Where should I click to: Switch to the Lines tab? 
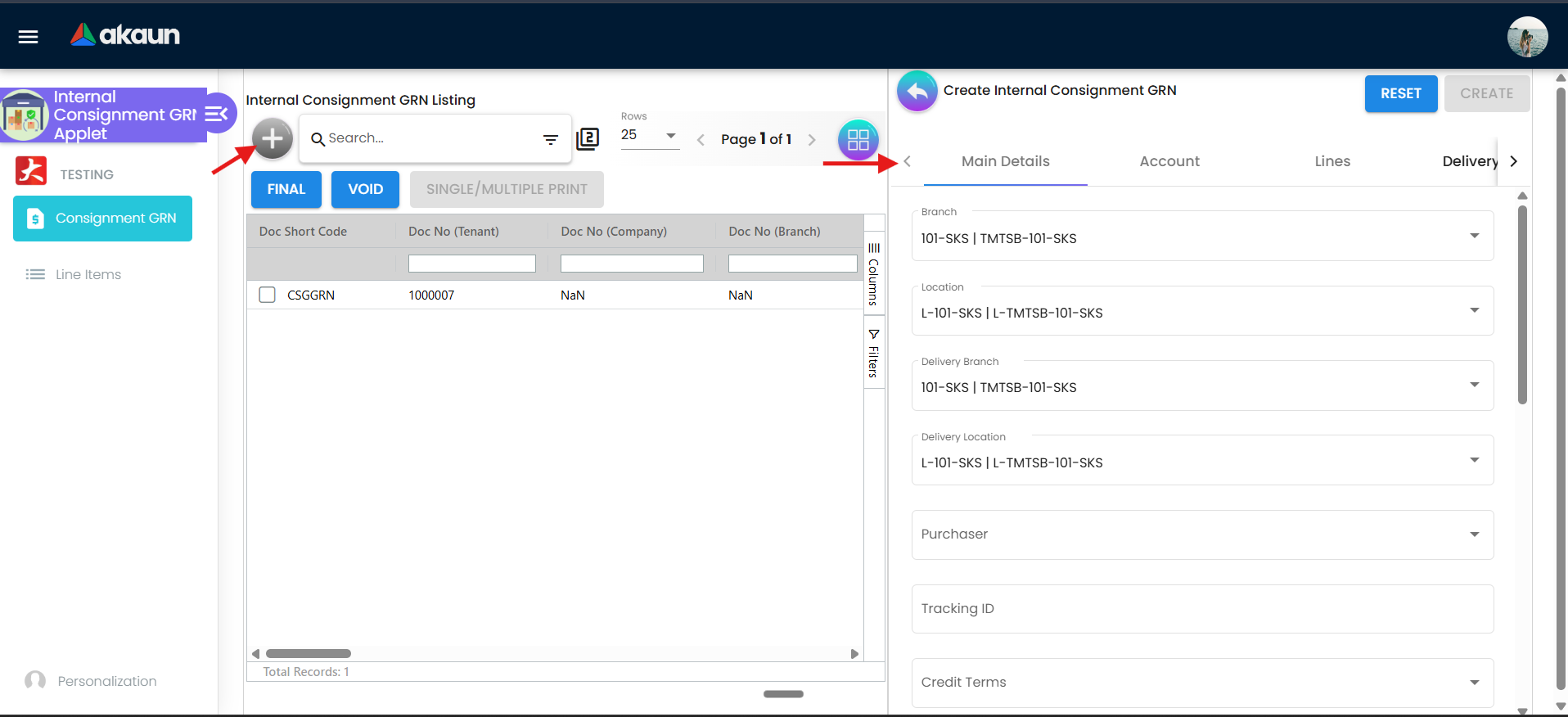point(1332,161)
